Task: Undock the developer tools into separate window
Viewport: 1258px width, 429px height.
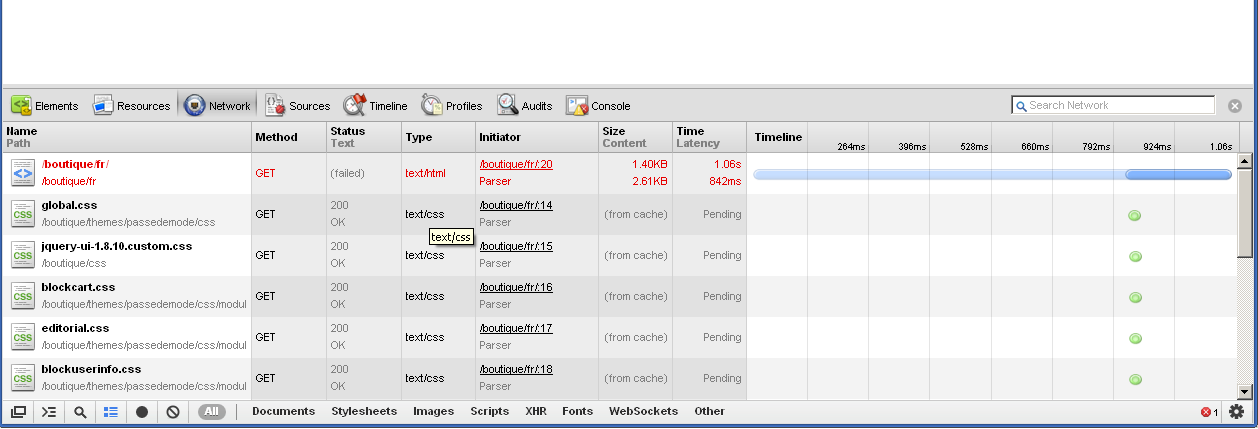Action: [x=18, y=411]
